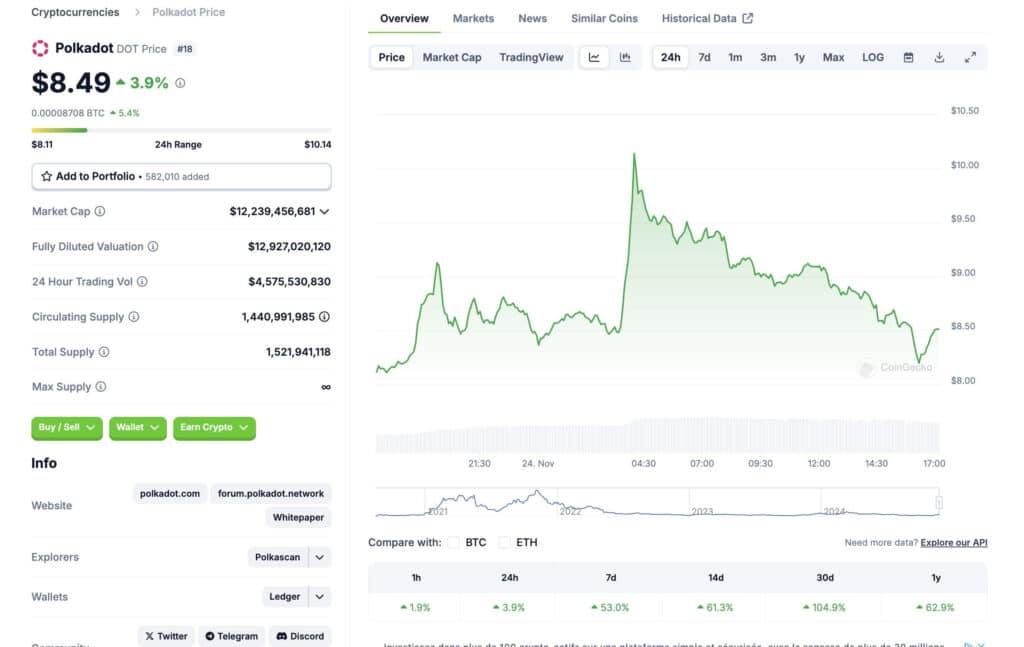Show the TradingView chart tab

532,57
